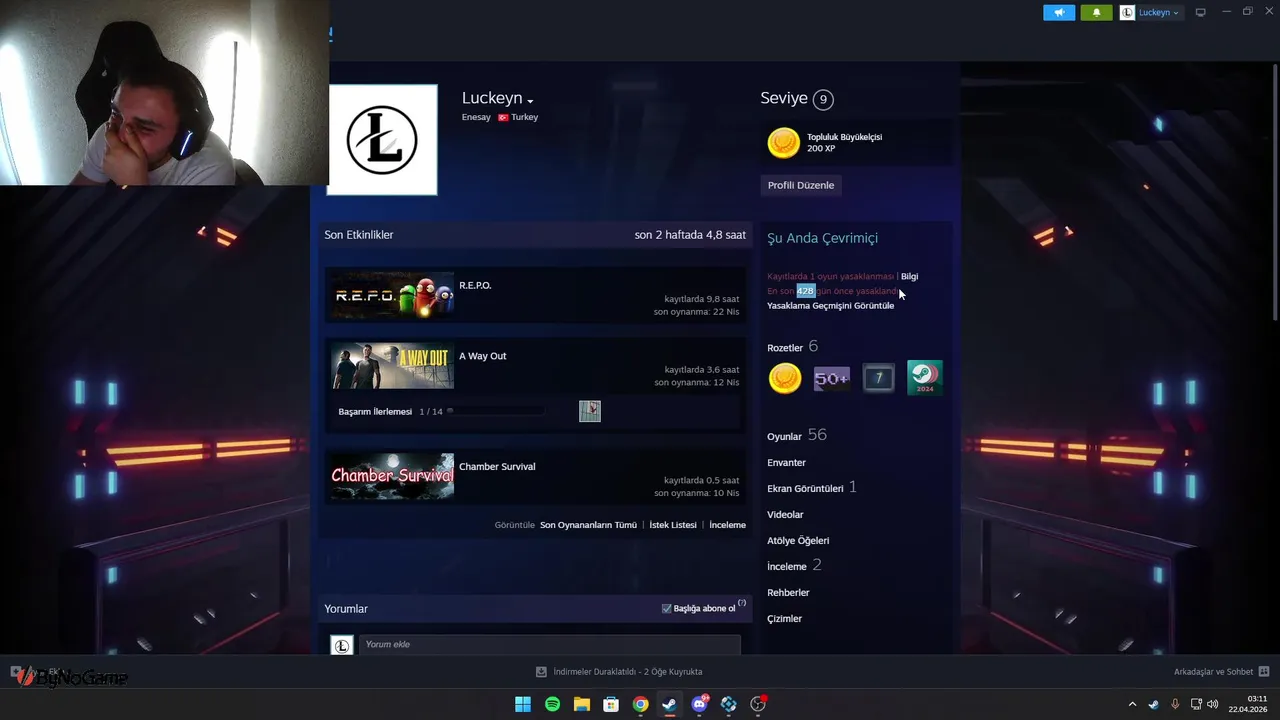
Task: Click the A Way Out game banner
Action: [392, 366]
